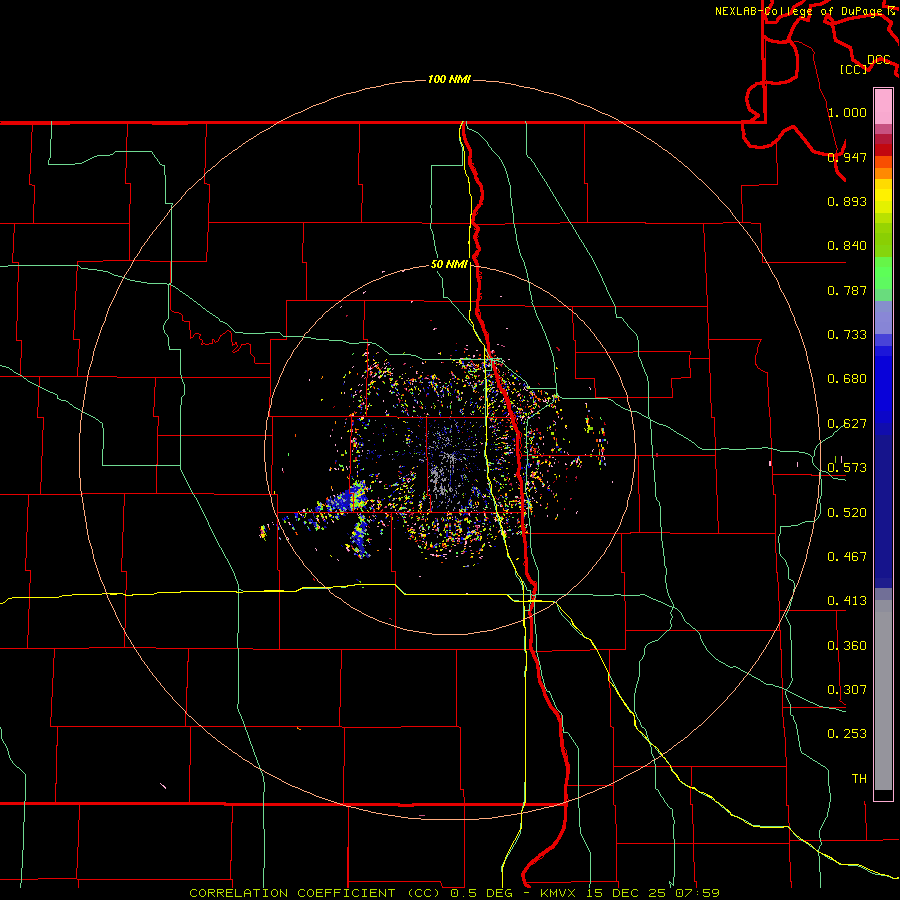Select the 0.627 legend value
The image size is (900, 900).
(x=847, y=423)
